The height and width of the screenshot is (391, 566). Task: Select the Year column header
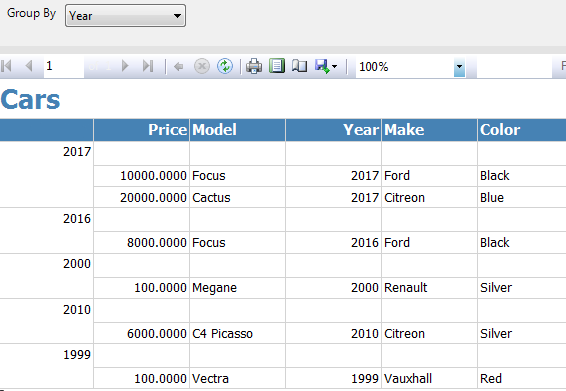tap(334, 130)
